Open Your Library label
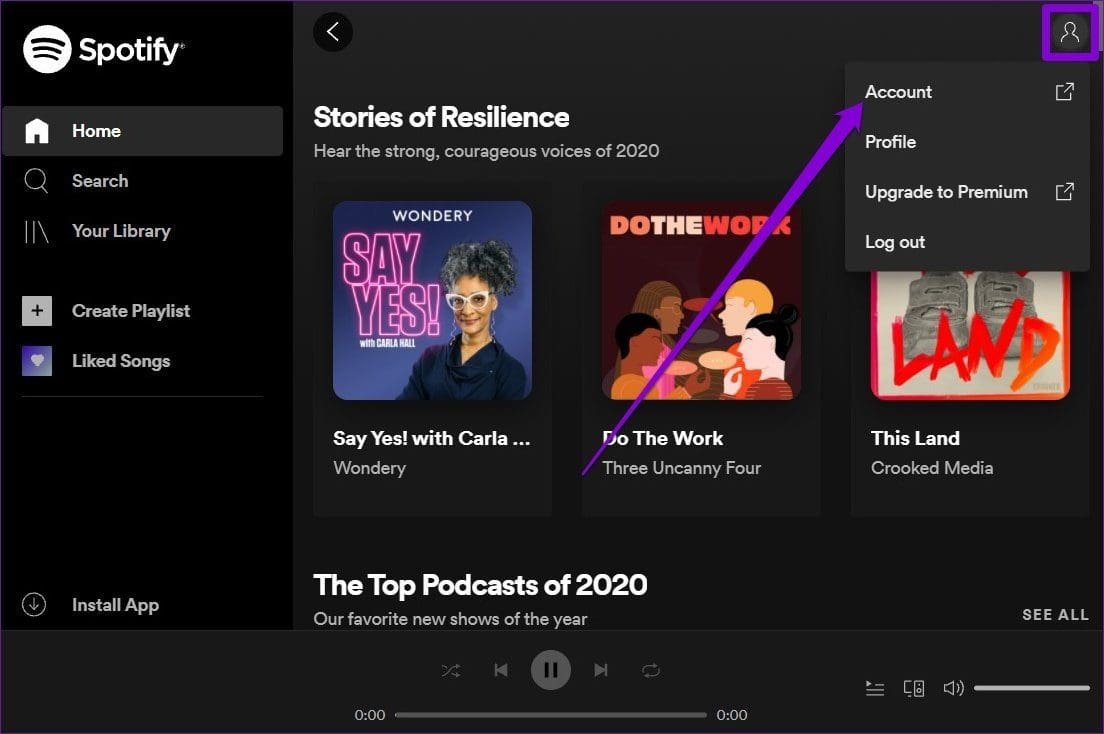The height and width of the screenshot is (734, 1104). [121, 231]
